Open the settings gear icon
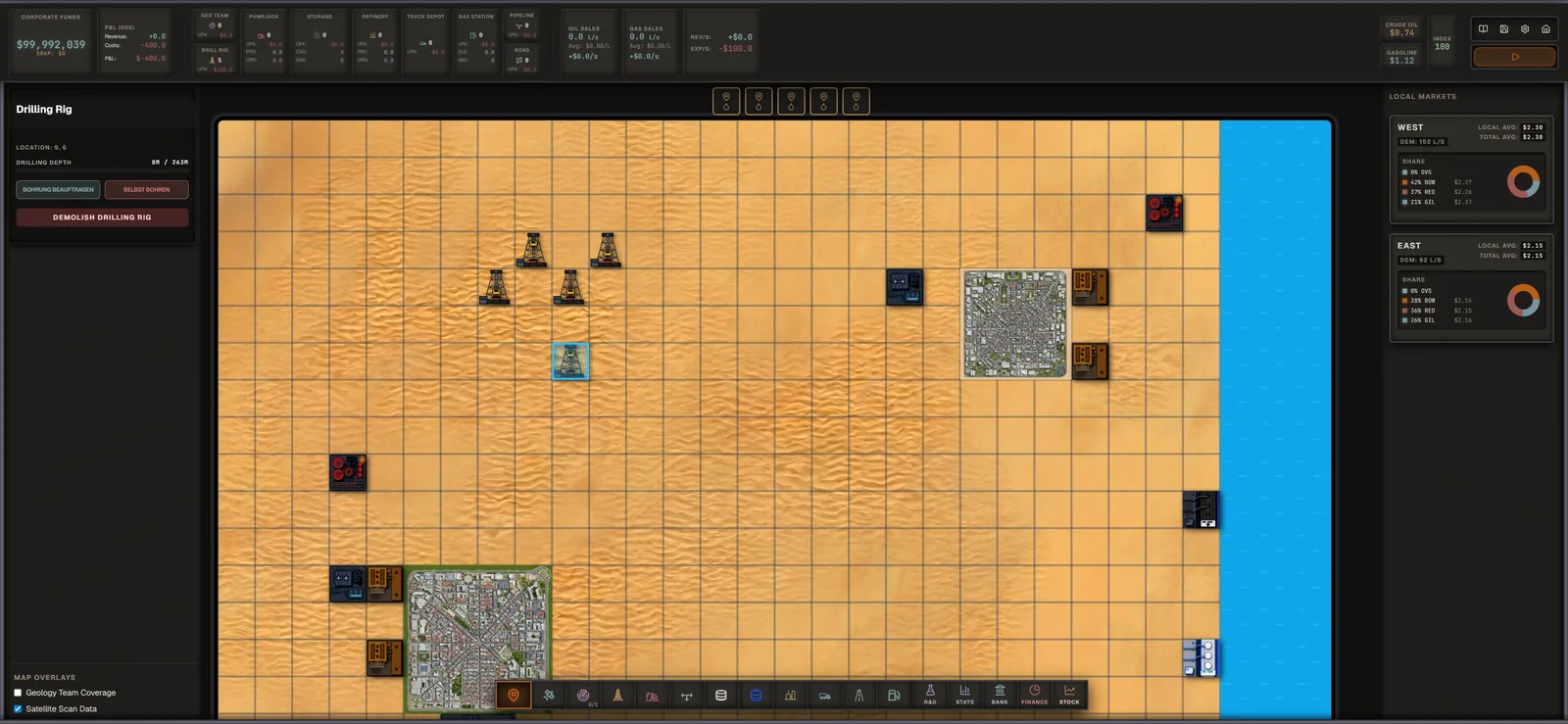Screen dimensions: 1568x724 tap(1525, 29)
